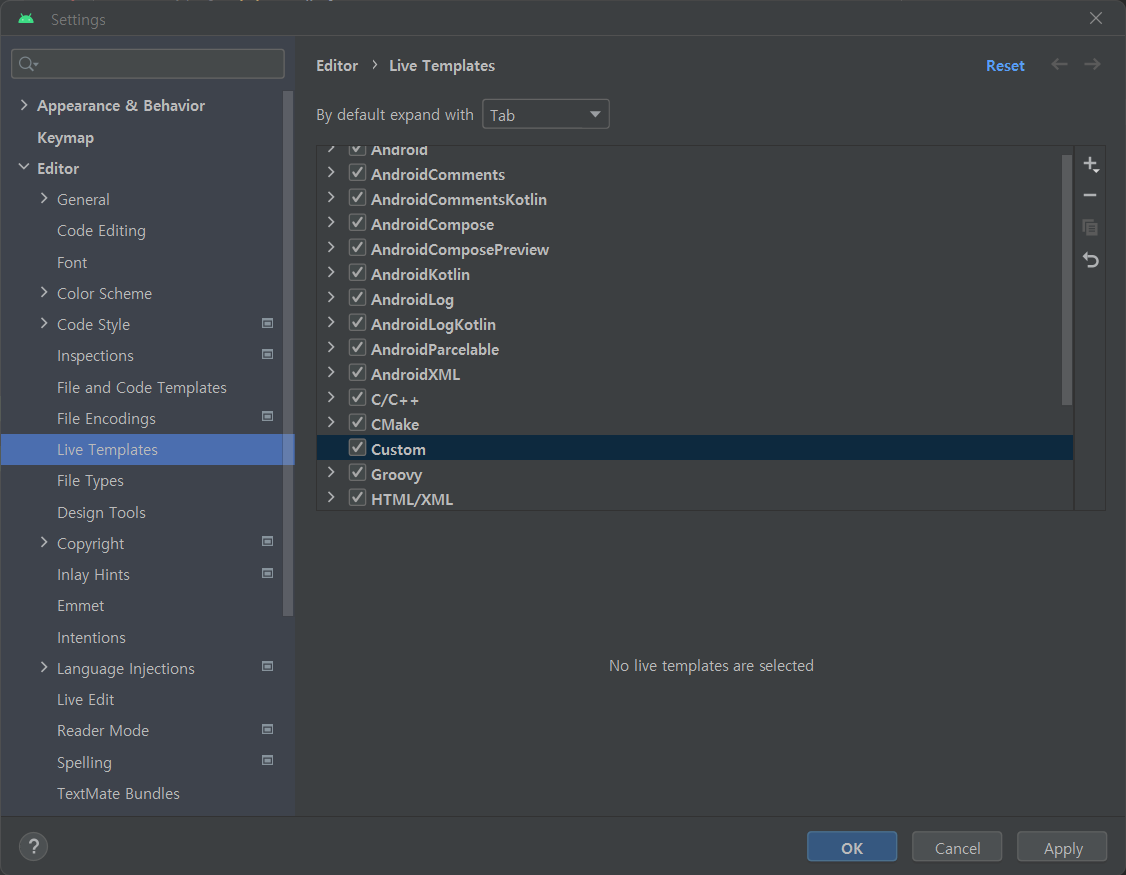Expand the Code Style subsection
The image size is (1126, 875).
click(44, 323)
